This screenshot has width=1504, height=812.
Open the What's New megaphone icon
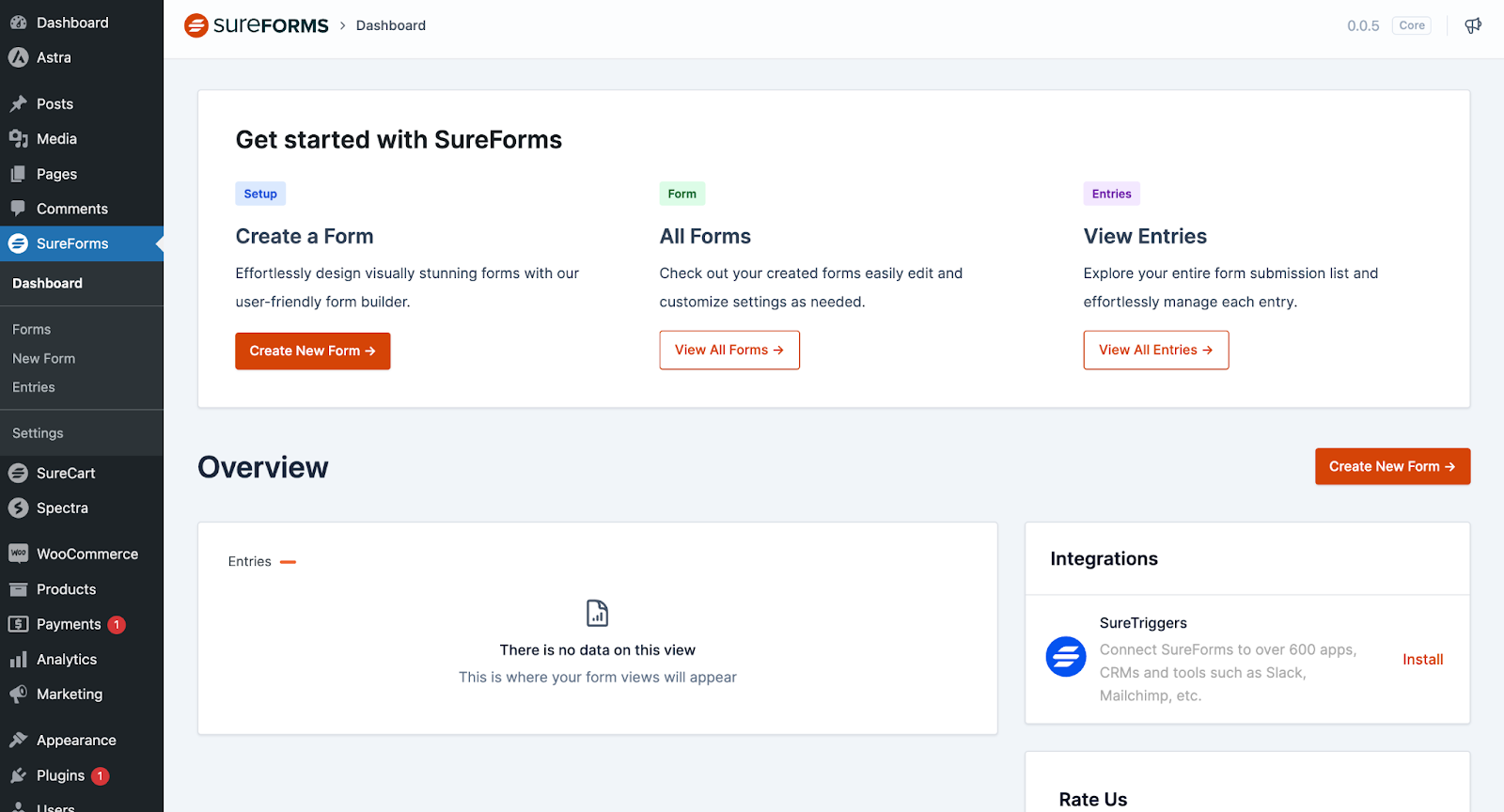coord(1473,25)
